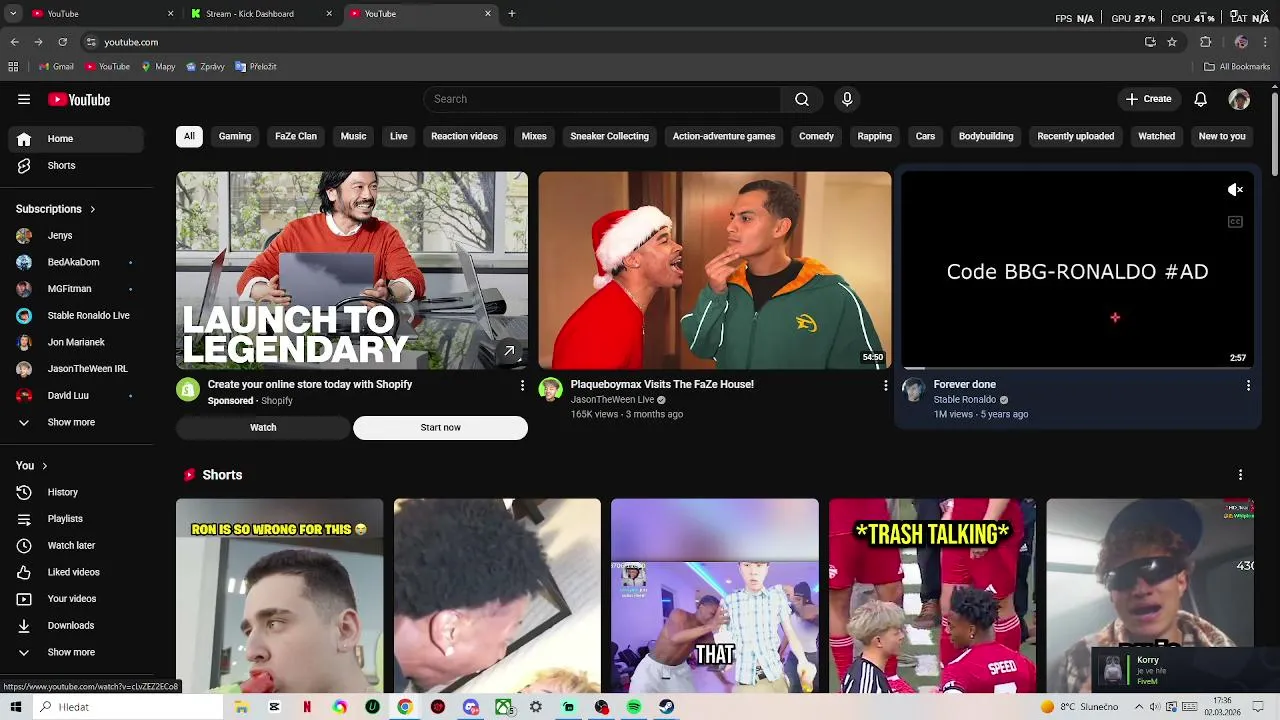This screenshot has width=1280, height=720.
Task: Show more subscriptions
Action: click(76, 422)
